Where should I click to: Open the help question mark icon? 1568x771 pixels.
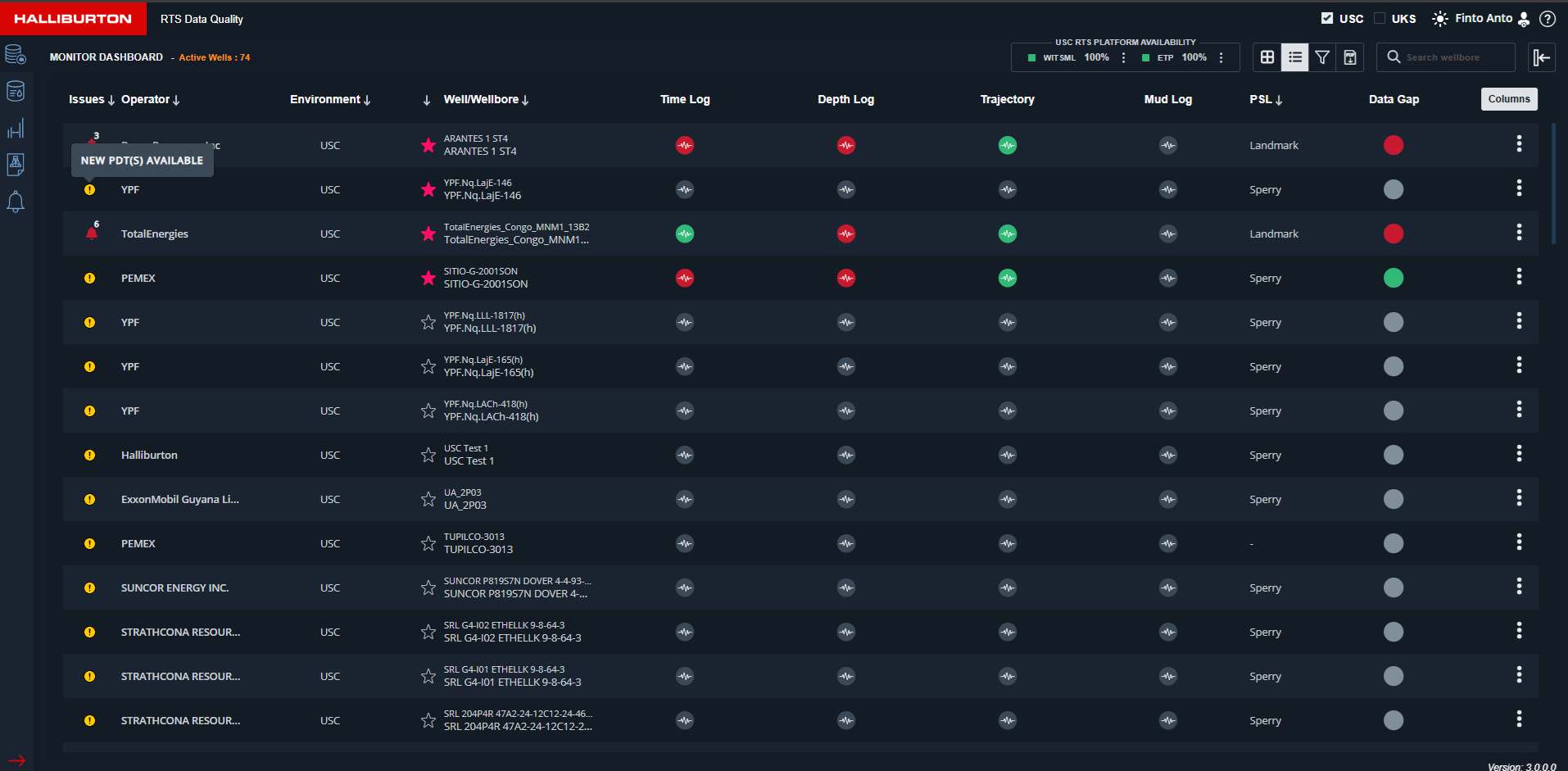1548,19
